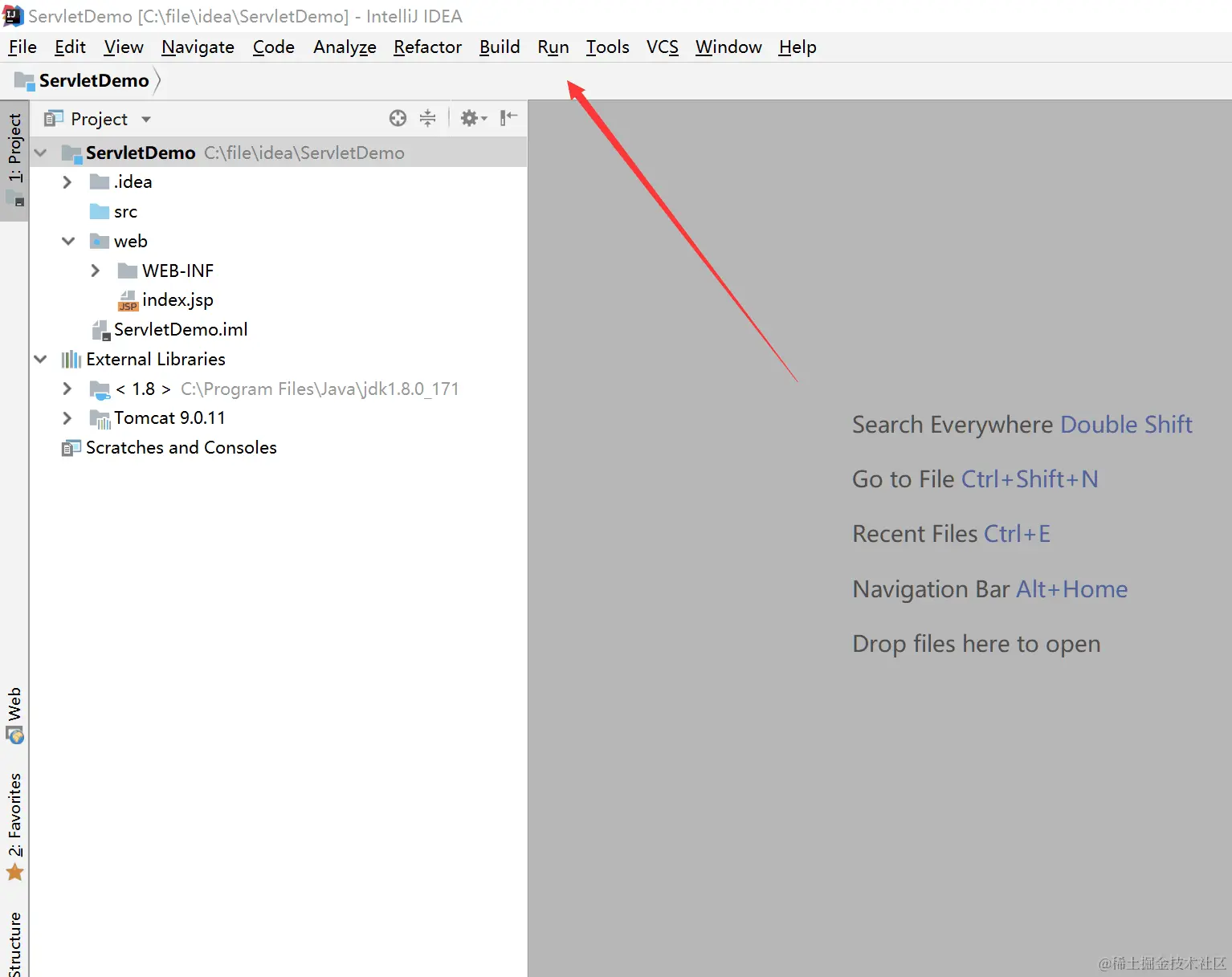
Task: Toggle the 2: Favorites tool window tab
Action: pyautogui.click(x=14, y=827)
